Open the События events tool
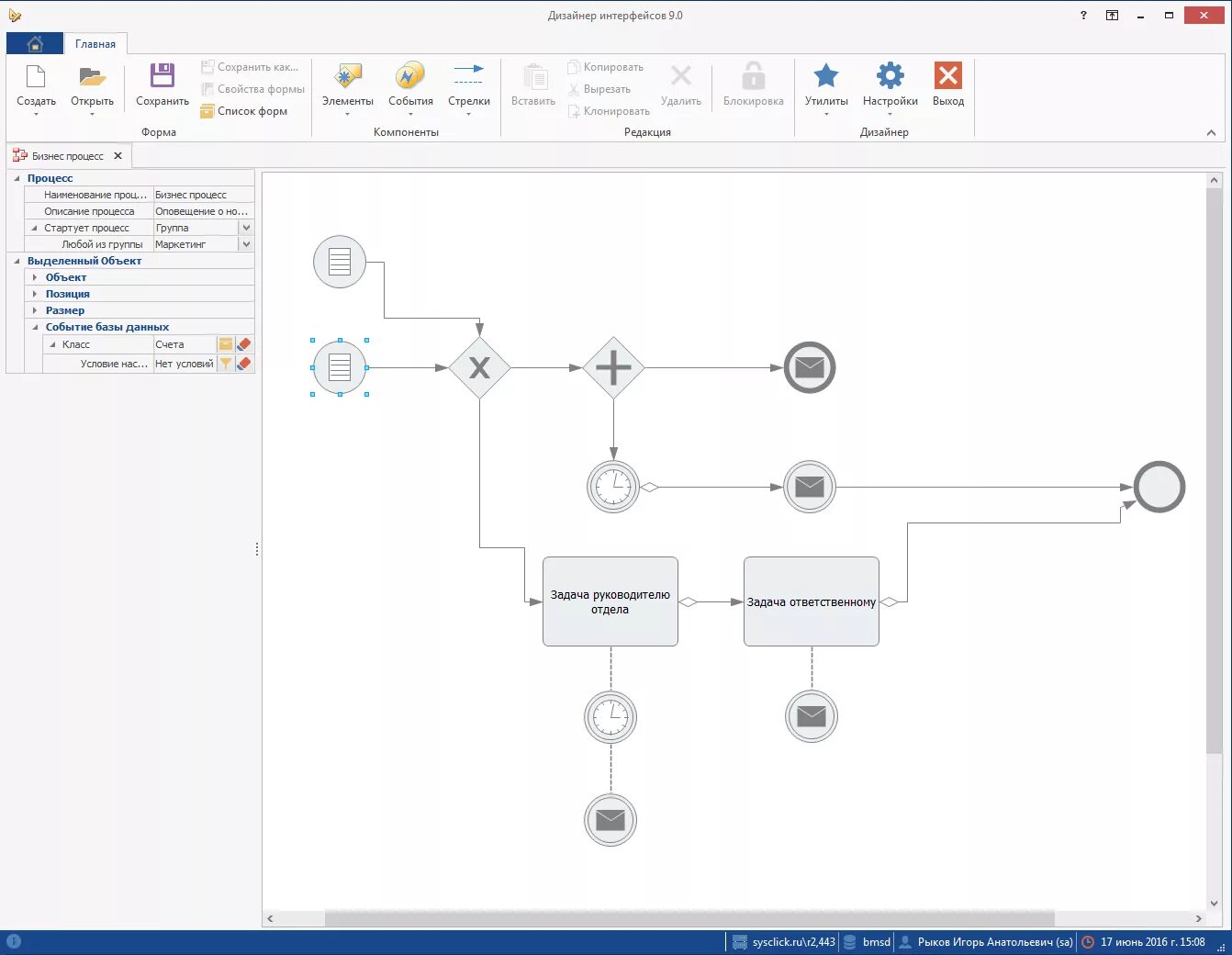This screenshot has height=955, width=1232. click(x=409, y=87)
